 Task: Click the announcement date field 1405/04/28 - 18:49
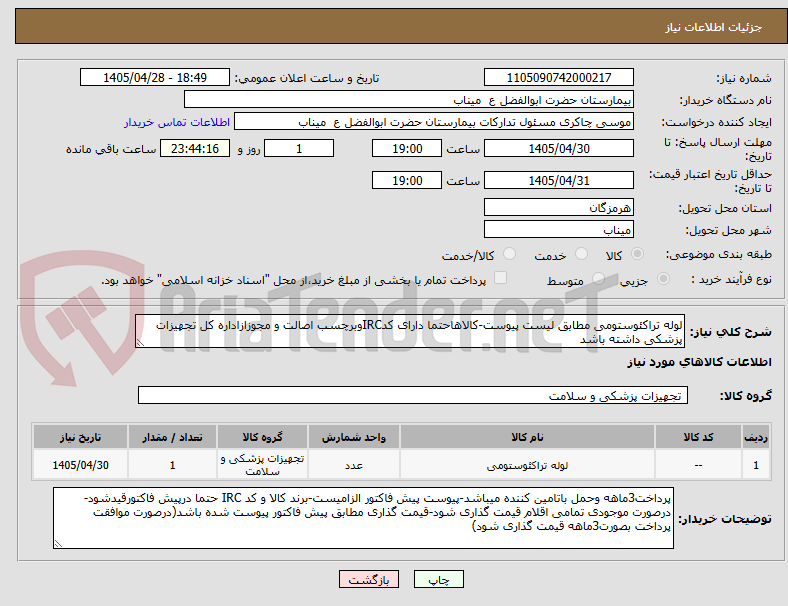click(x=155, y=77)
